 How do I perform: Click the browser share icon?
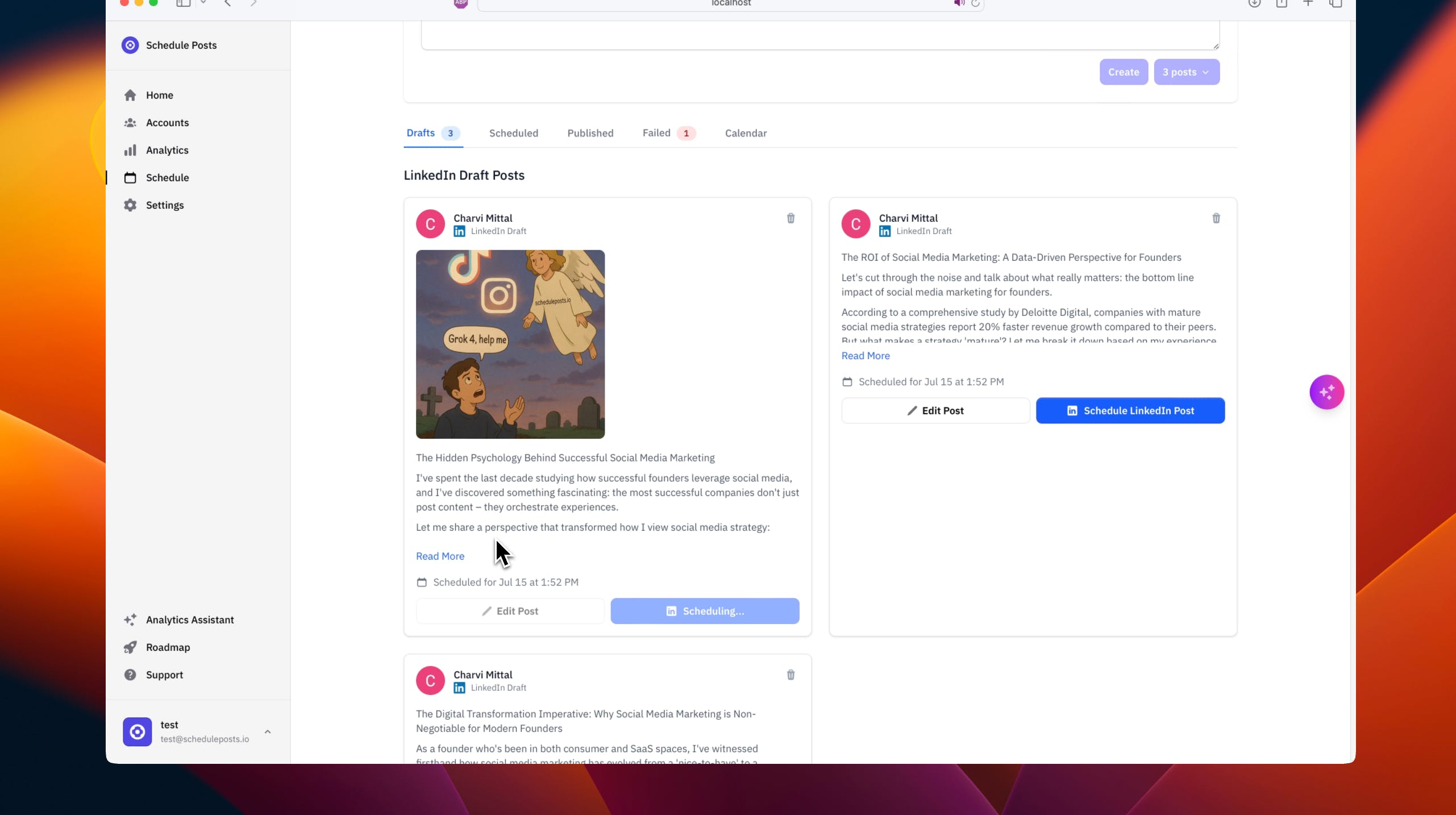point(1281,3)
